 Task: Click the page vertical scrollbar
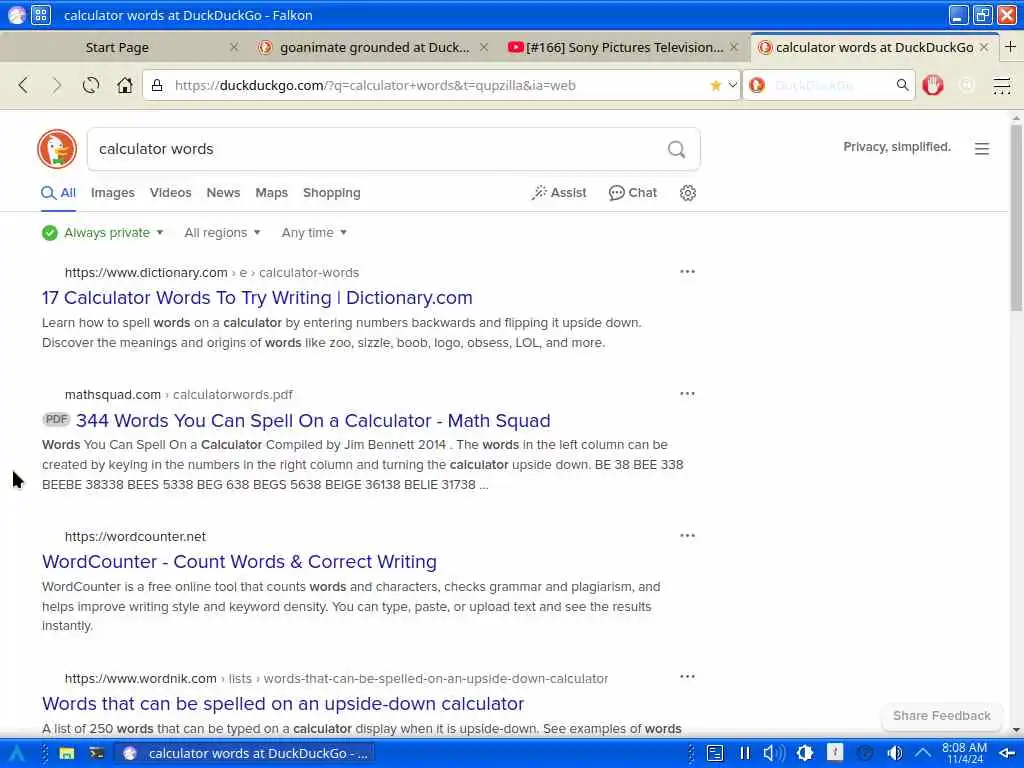click(1016, 218)
